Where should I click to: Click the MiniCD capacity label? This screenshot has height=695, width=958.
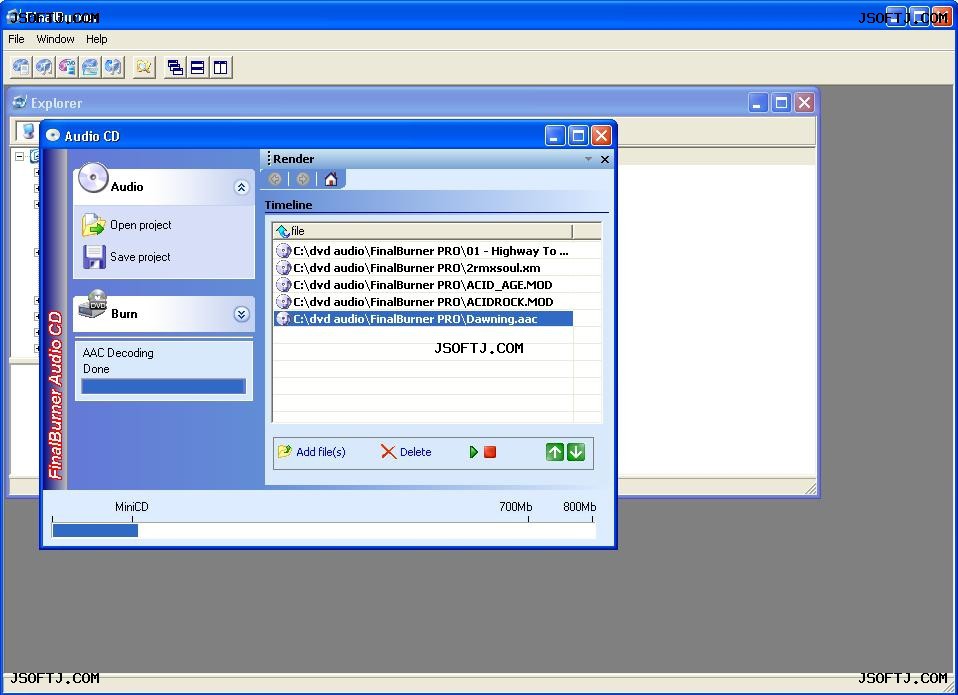pyautogui.click(x=132, y=507)
